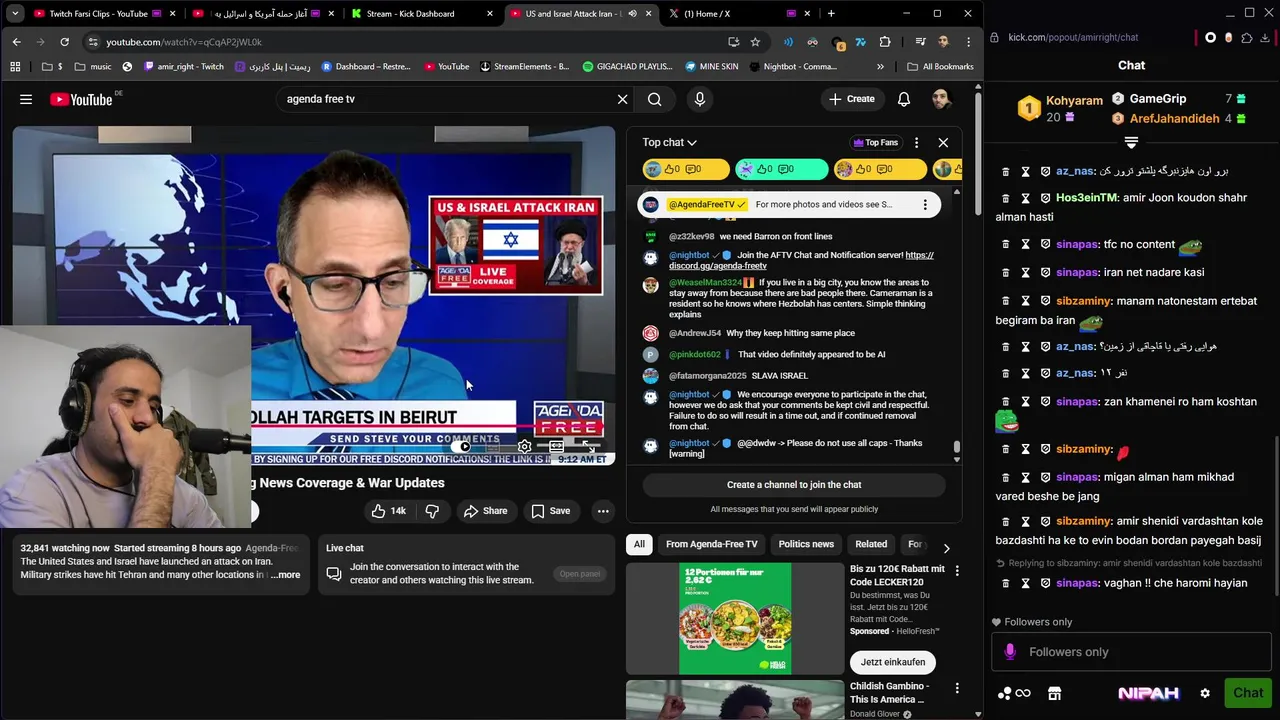This screenshot has height=720, width=1280.
Task: Click the Followers only chat input
Action: point(1131,652)
